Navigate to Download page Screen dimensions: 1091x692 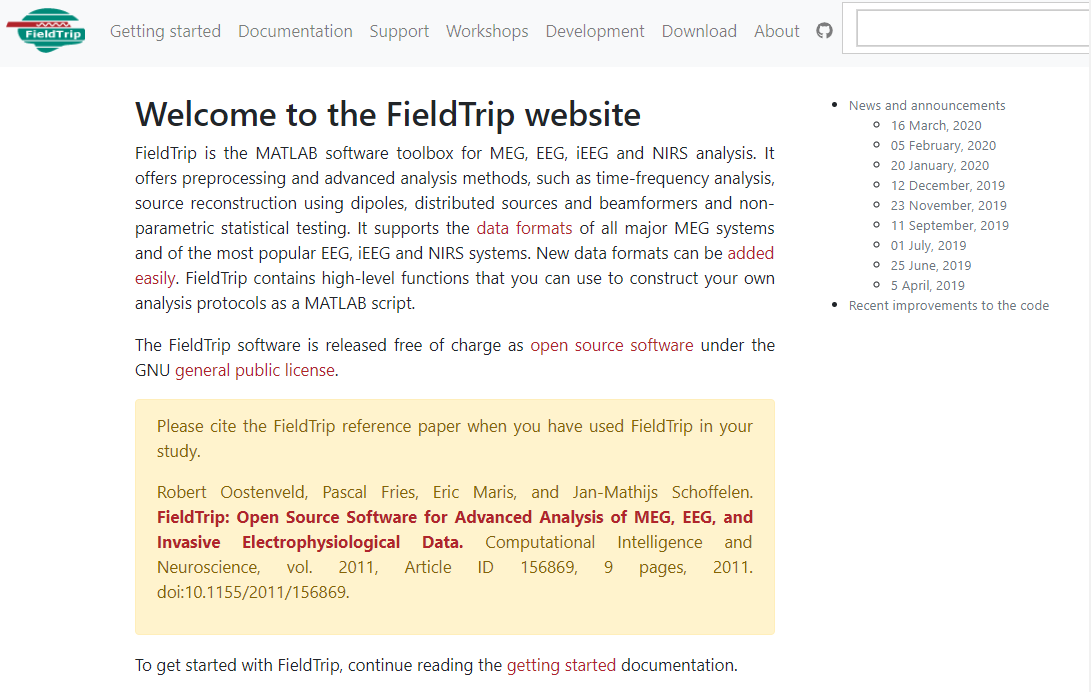(699, 31)
